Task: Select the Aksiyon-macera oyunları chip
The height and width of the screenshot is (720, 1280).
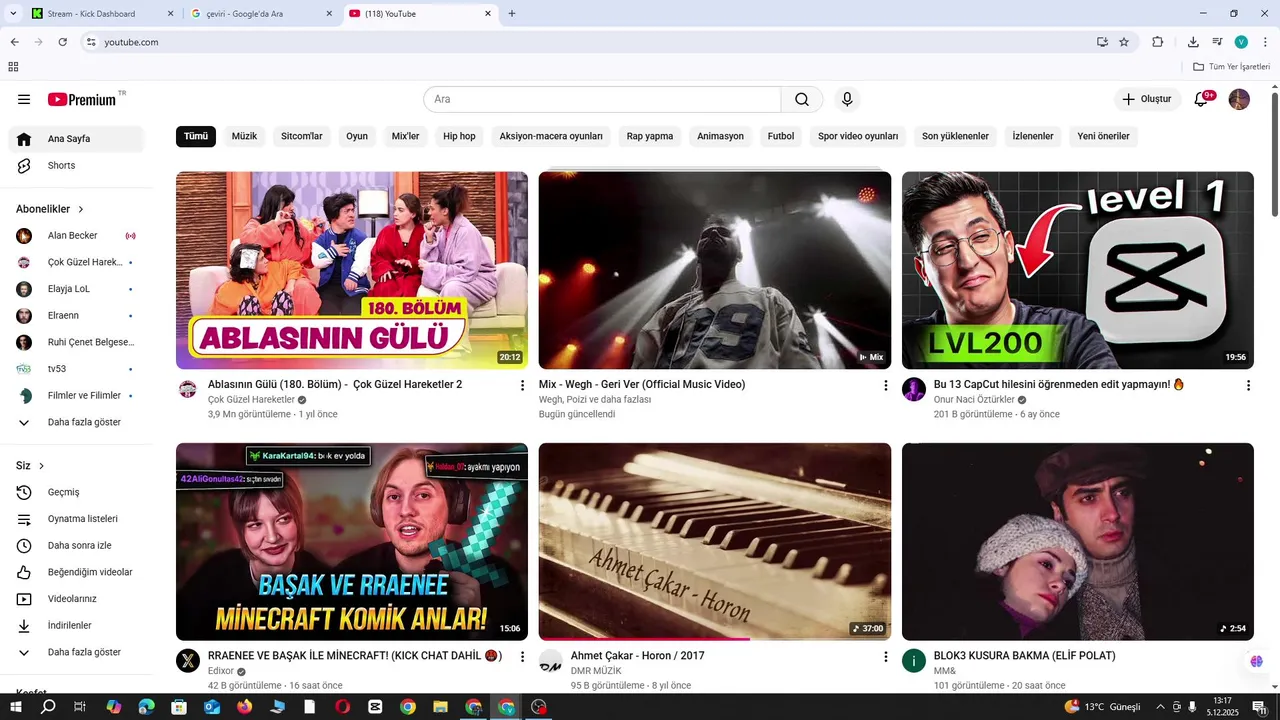Action: point(551,136)
